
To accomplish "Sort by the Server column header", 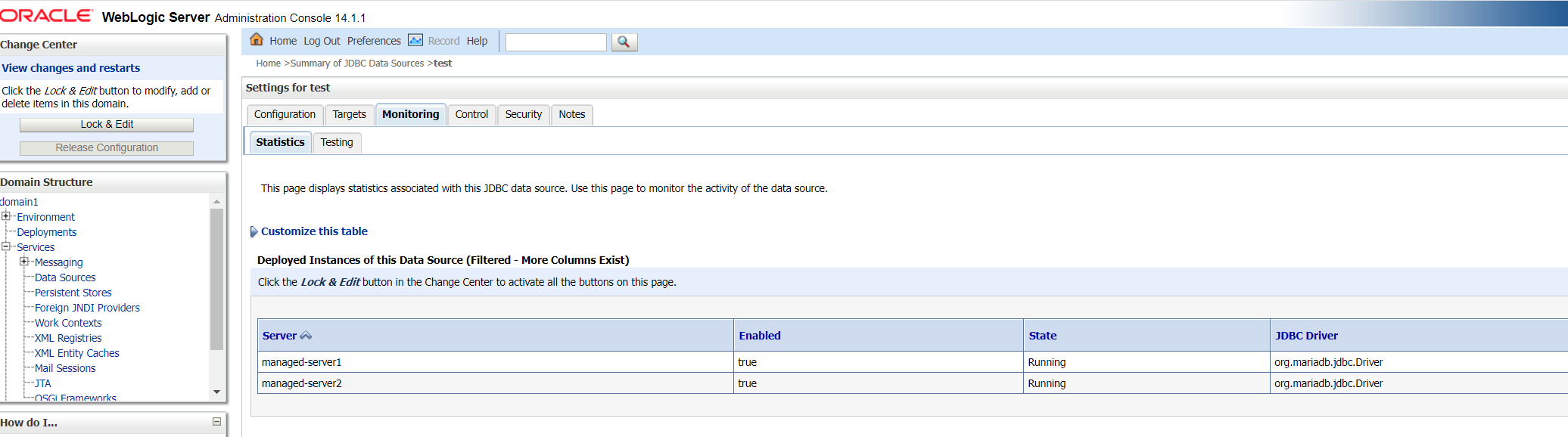I will 279,336.
